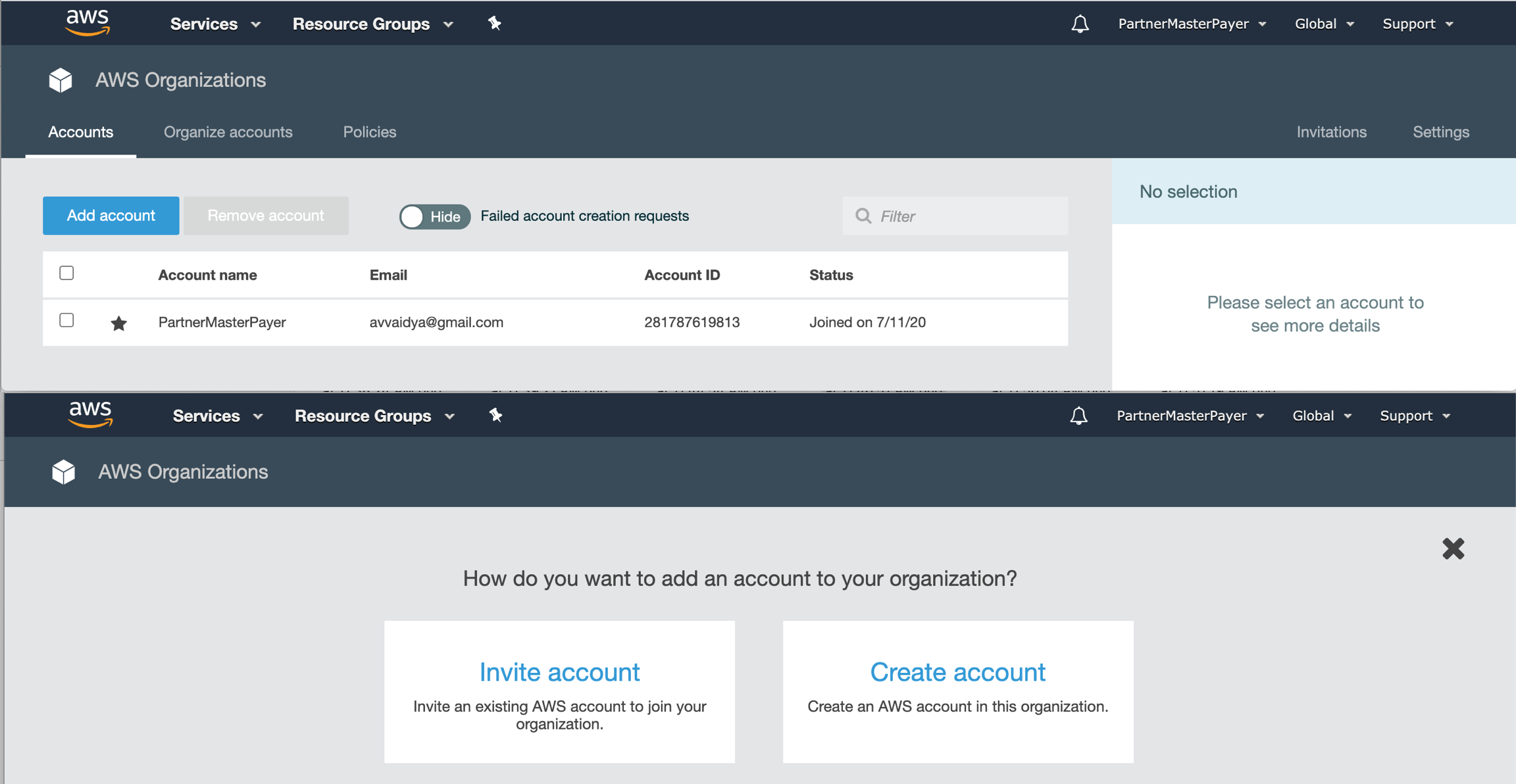Click the pin shortcuts icon in the navbar
The image size is (1516, 784).
coord(494,23)
